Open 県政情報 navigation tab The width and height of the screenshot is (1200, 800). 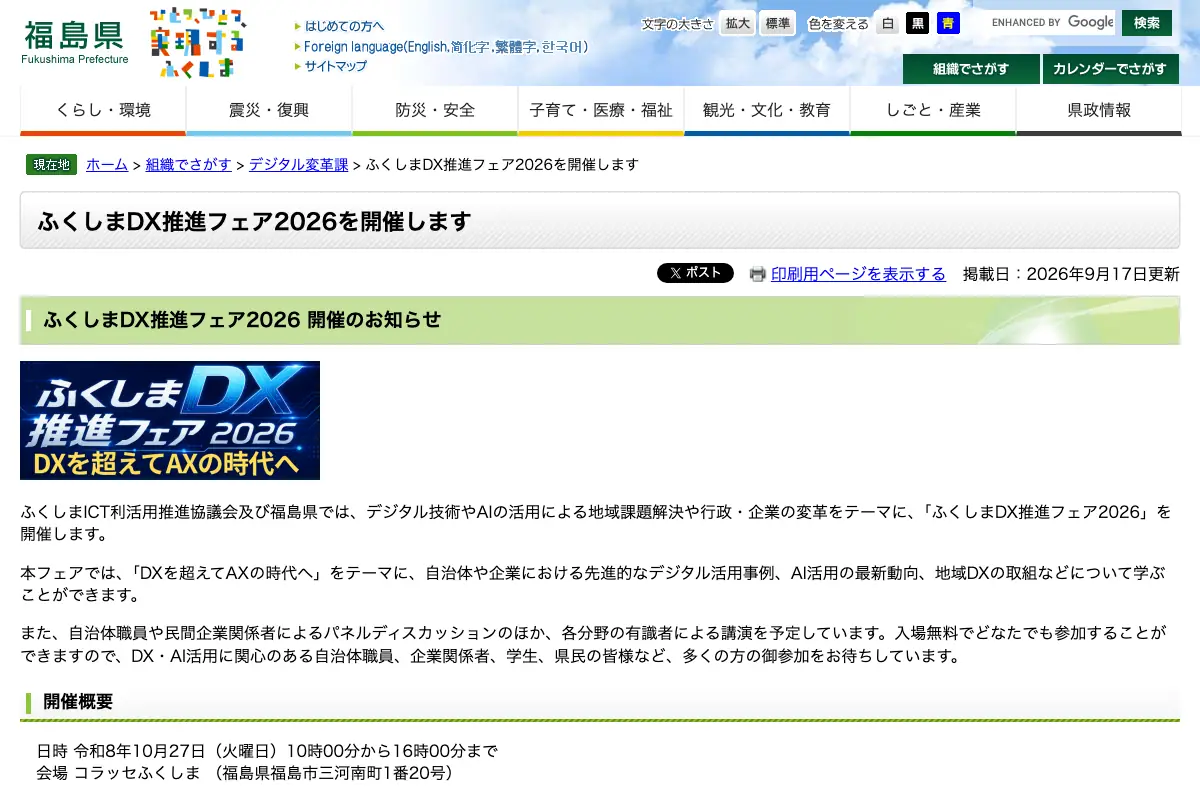[x=1099, y=110]
